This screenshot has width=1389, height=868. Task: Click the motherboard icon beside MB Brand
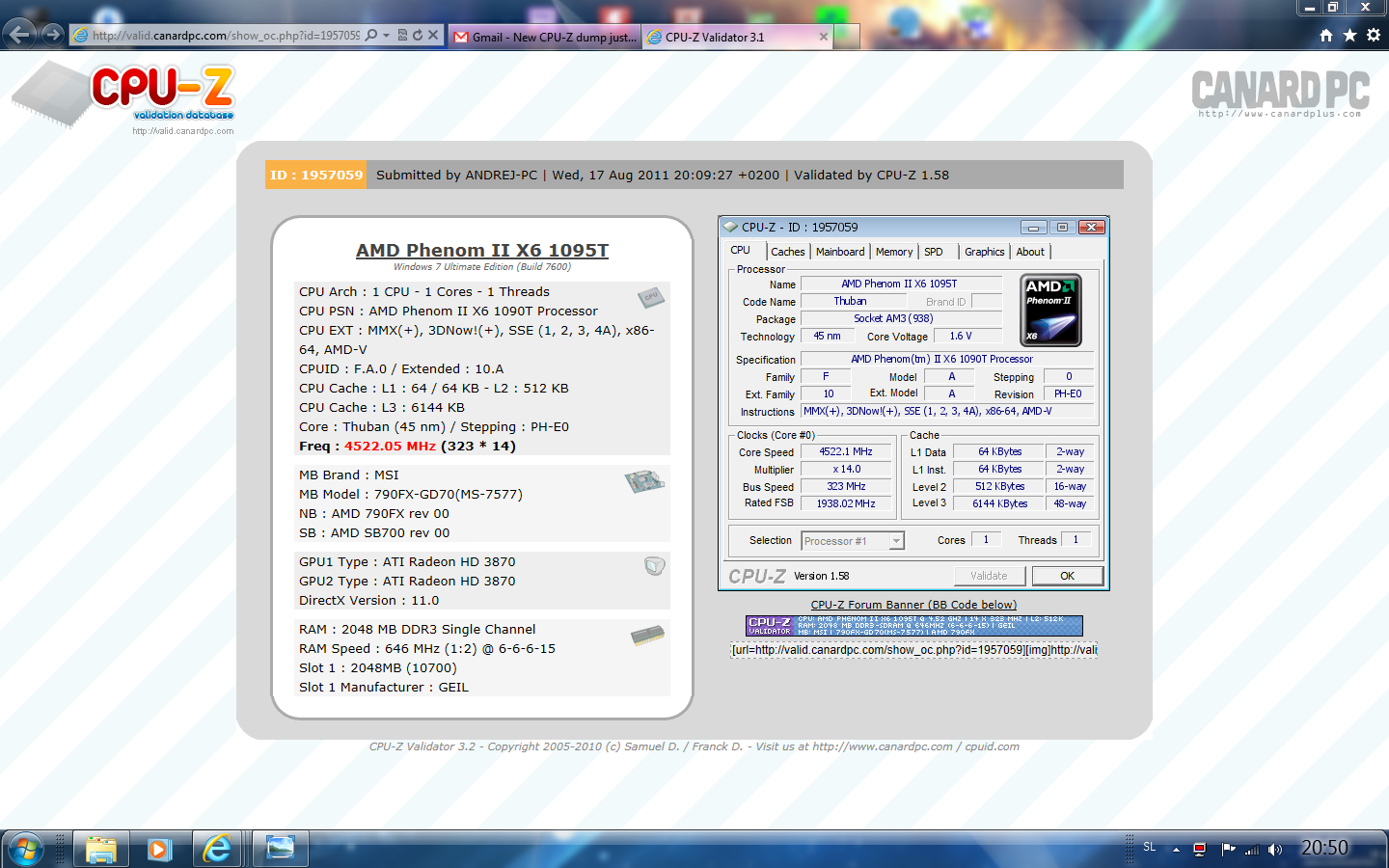(644, 480)
